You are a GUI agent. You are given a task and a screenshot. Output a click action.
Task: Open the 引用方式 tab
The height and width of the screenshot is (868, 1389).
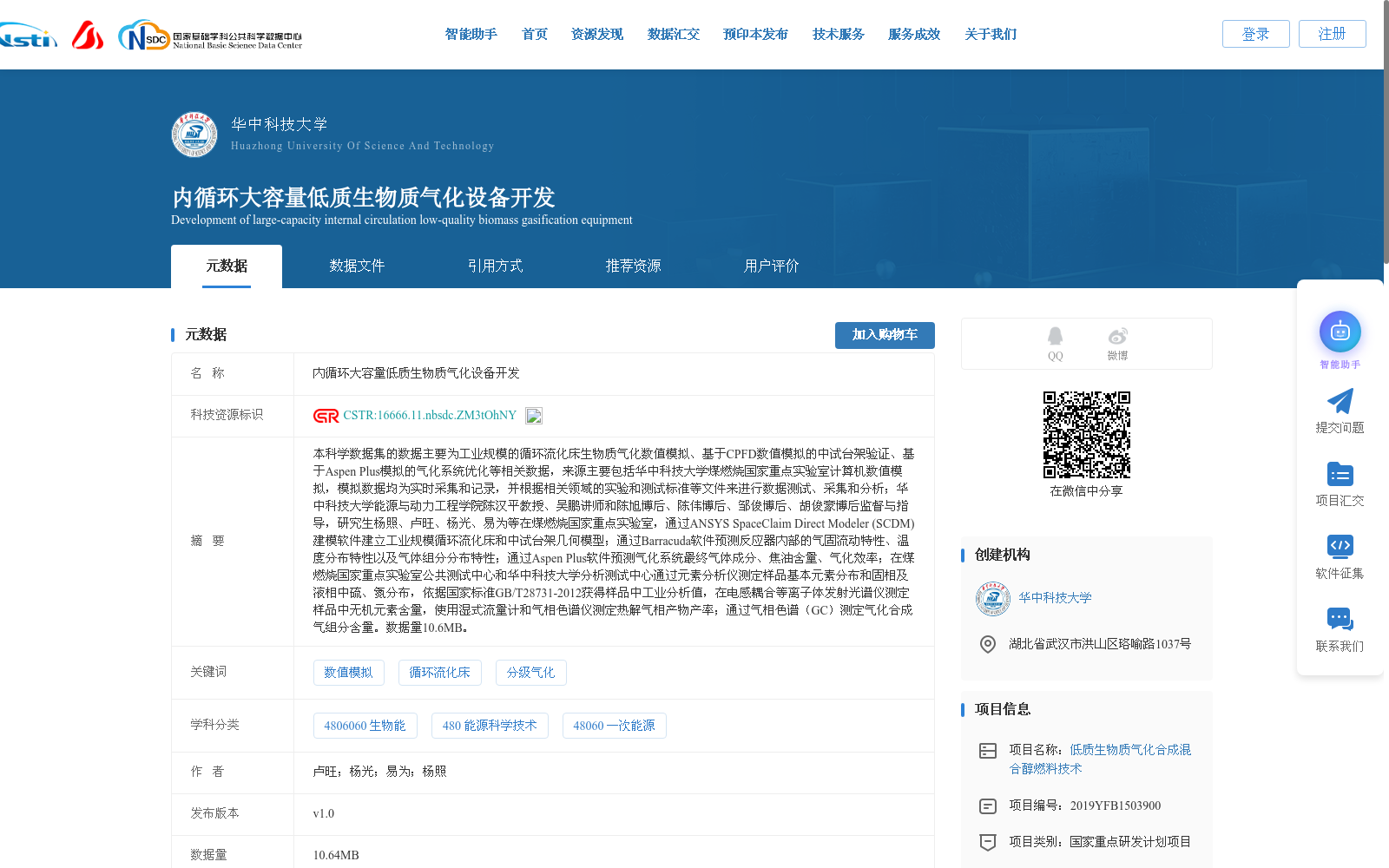(495, 266)
